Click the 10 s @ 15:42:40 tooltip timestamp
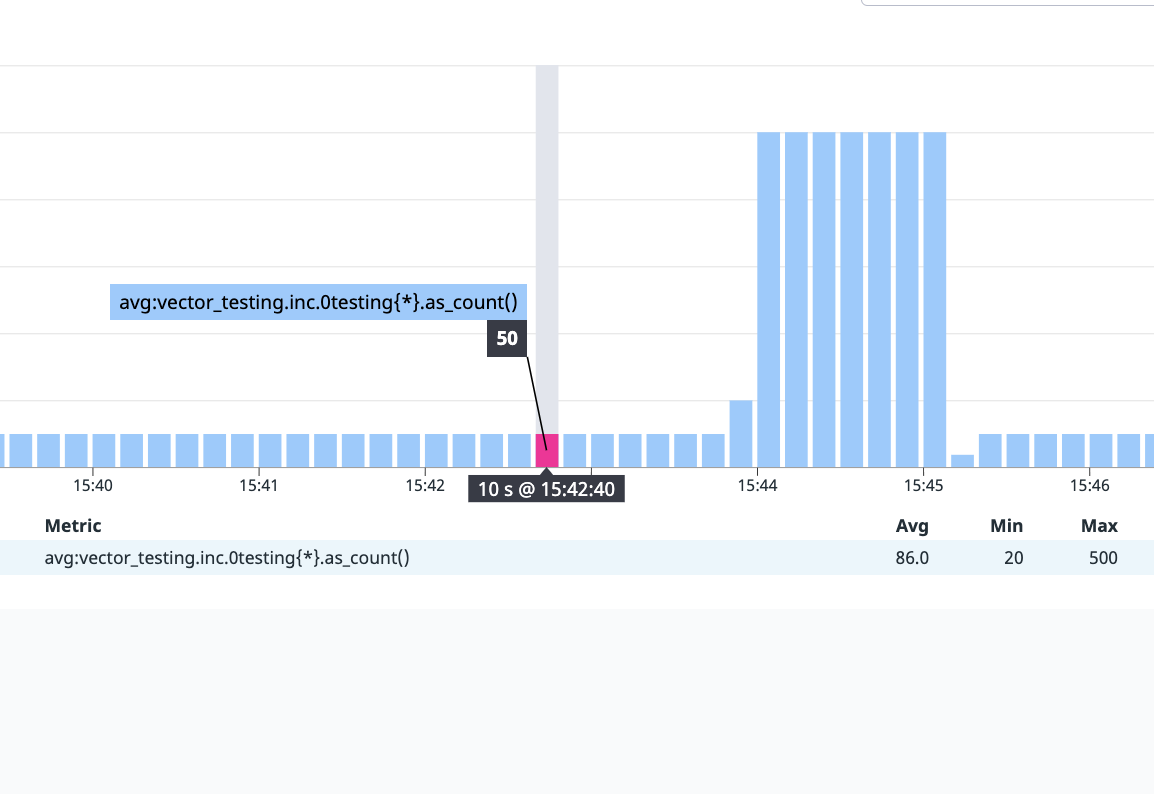Viewport: 1154px width, 794px height. 547,488
